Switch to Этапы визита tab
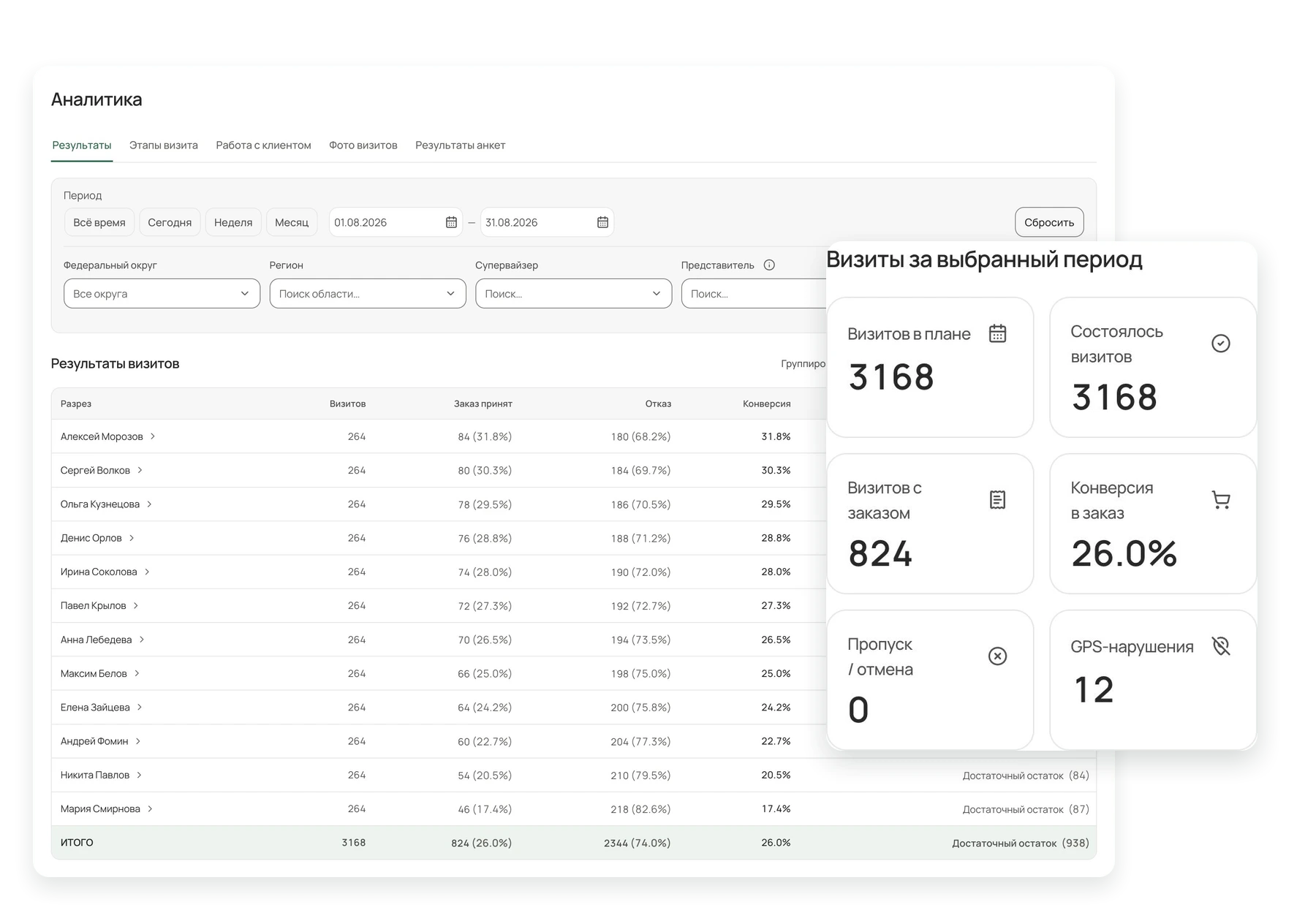 (x=164, y=145)
